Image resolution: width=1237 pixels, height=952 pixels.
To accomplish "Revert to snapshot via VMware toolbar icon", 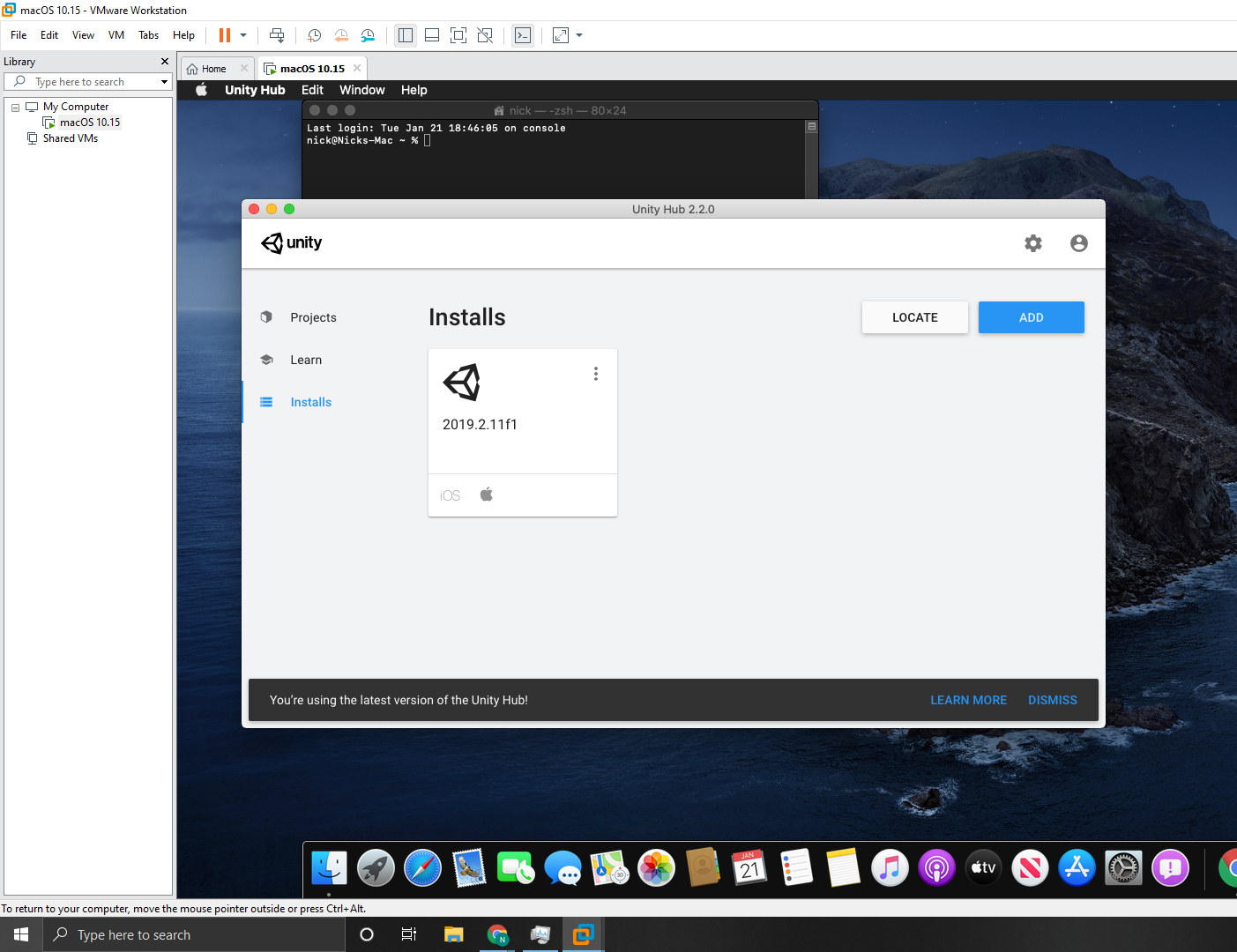I will click(341, 35).
